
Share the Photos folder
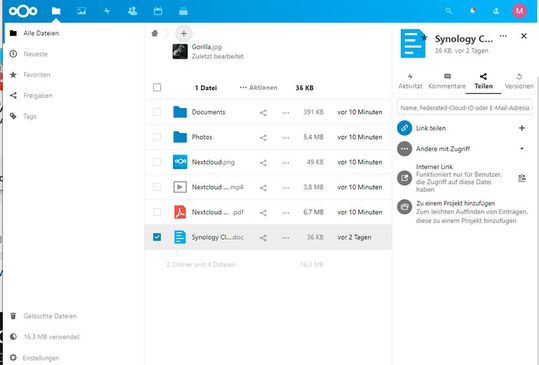[263, 137]
